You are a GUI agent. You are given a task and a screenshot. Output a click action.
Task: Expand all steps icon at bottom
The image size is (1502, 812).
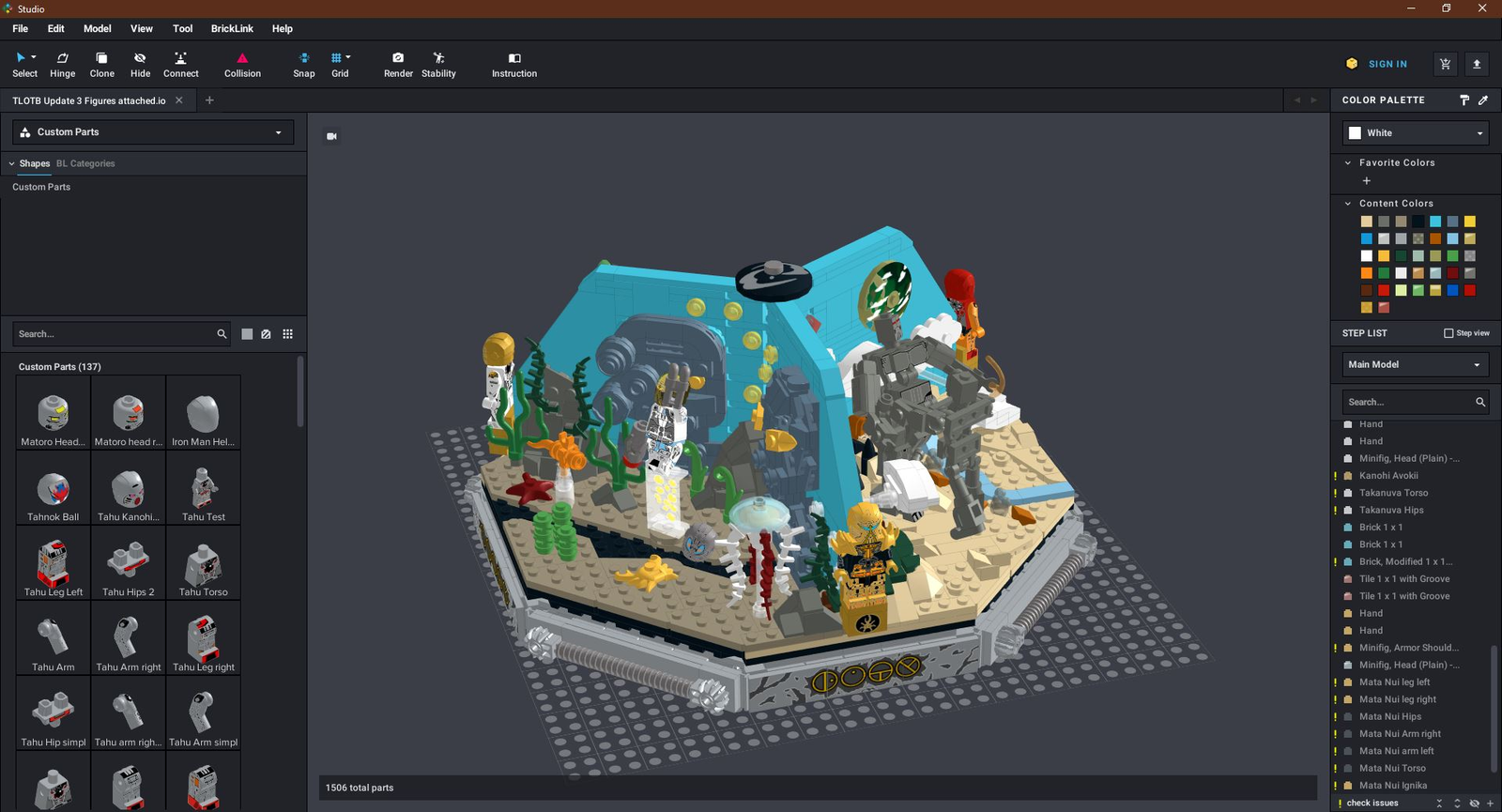[x=1457, y=804]
